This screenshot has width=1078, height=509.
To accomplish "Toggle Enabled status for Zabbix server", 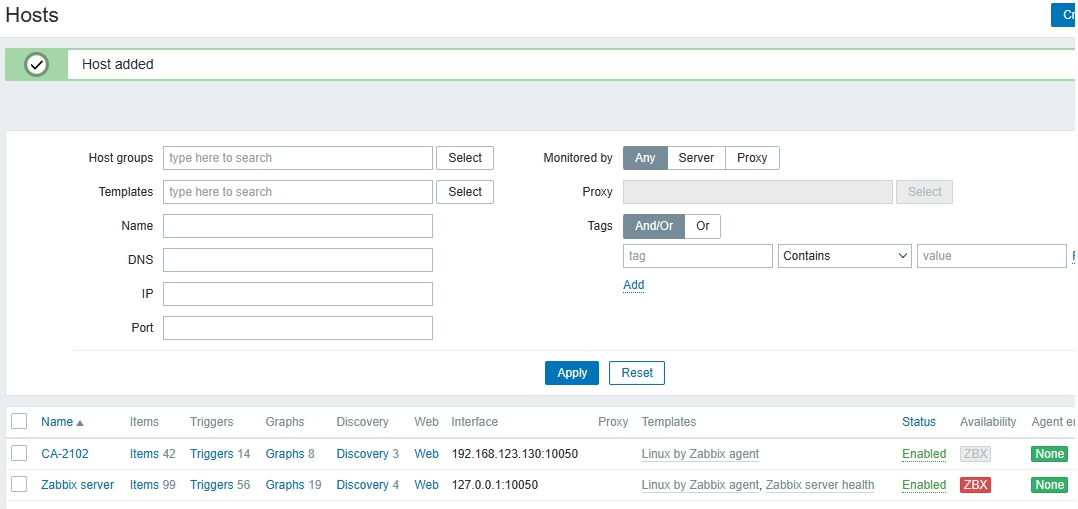I will (923, 485).
